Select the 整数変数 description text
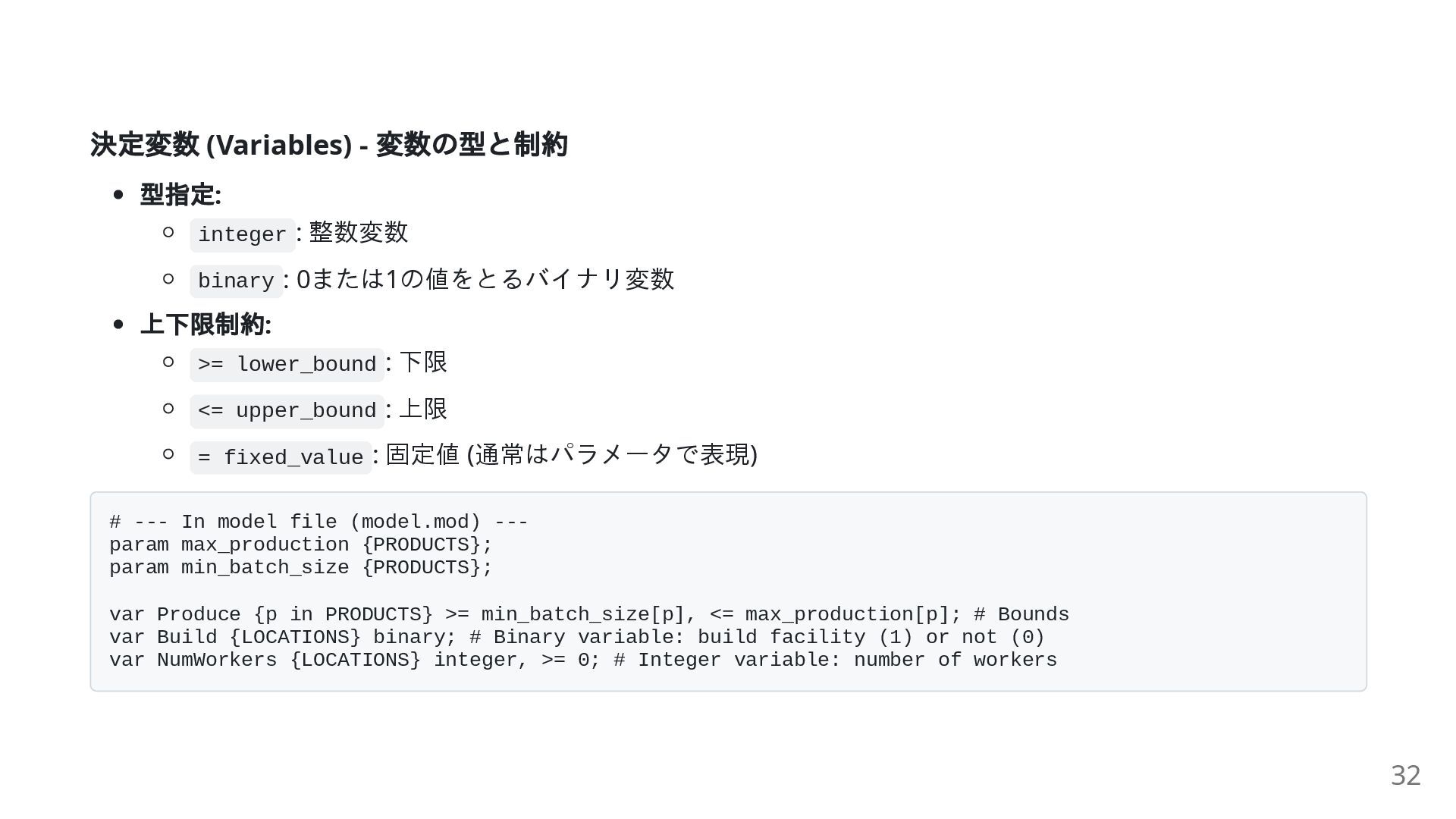1456x819 pixels. coord(359,232)
